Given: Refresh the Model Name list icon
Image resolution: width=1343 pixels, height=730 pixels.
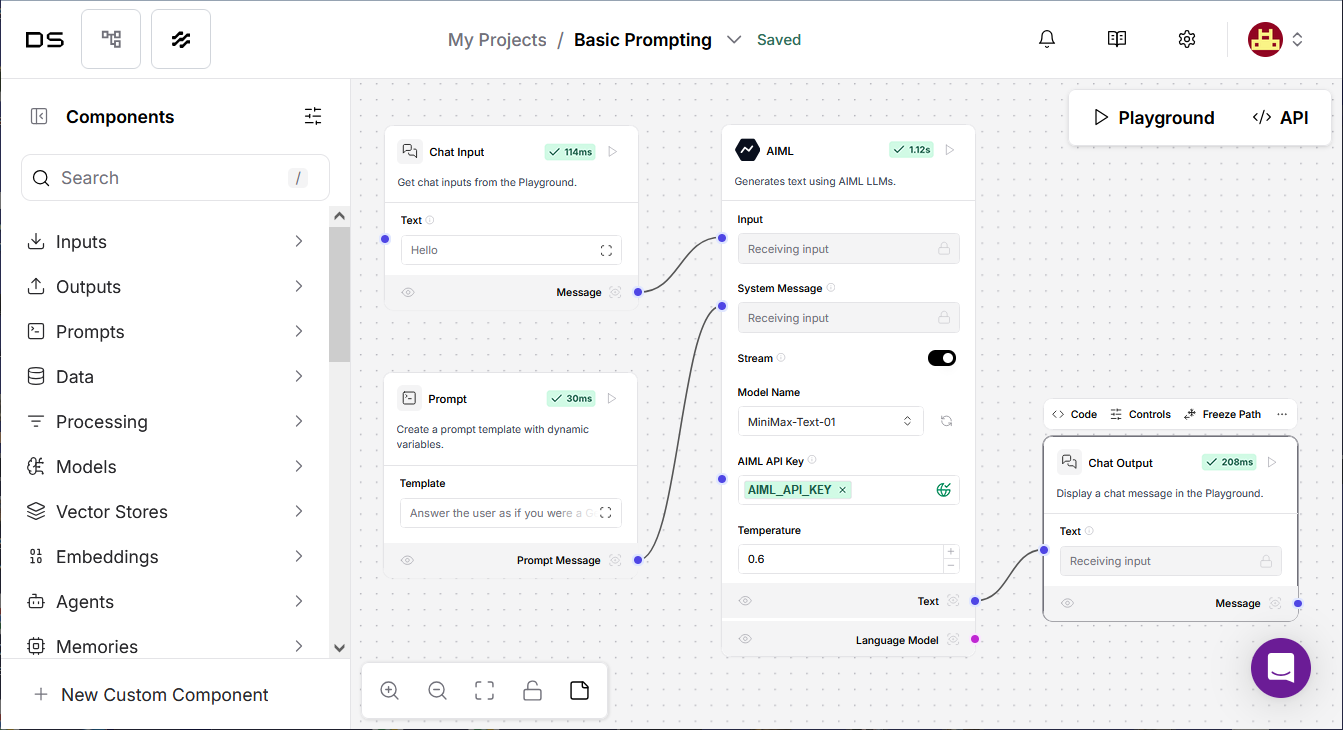Looking at the screenshot, I should coord(946,422).
